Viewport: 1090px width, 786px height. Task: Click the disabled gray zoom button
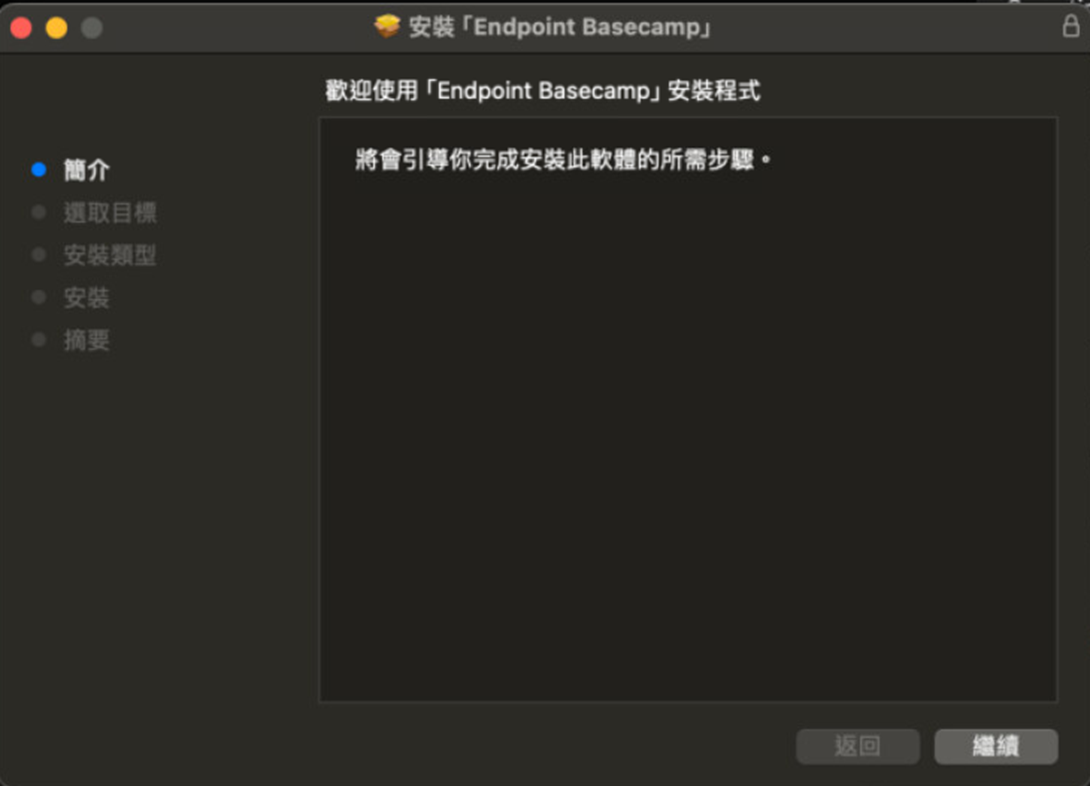92,28
